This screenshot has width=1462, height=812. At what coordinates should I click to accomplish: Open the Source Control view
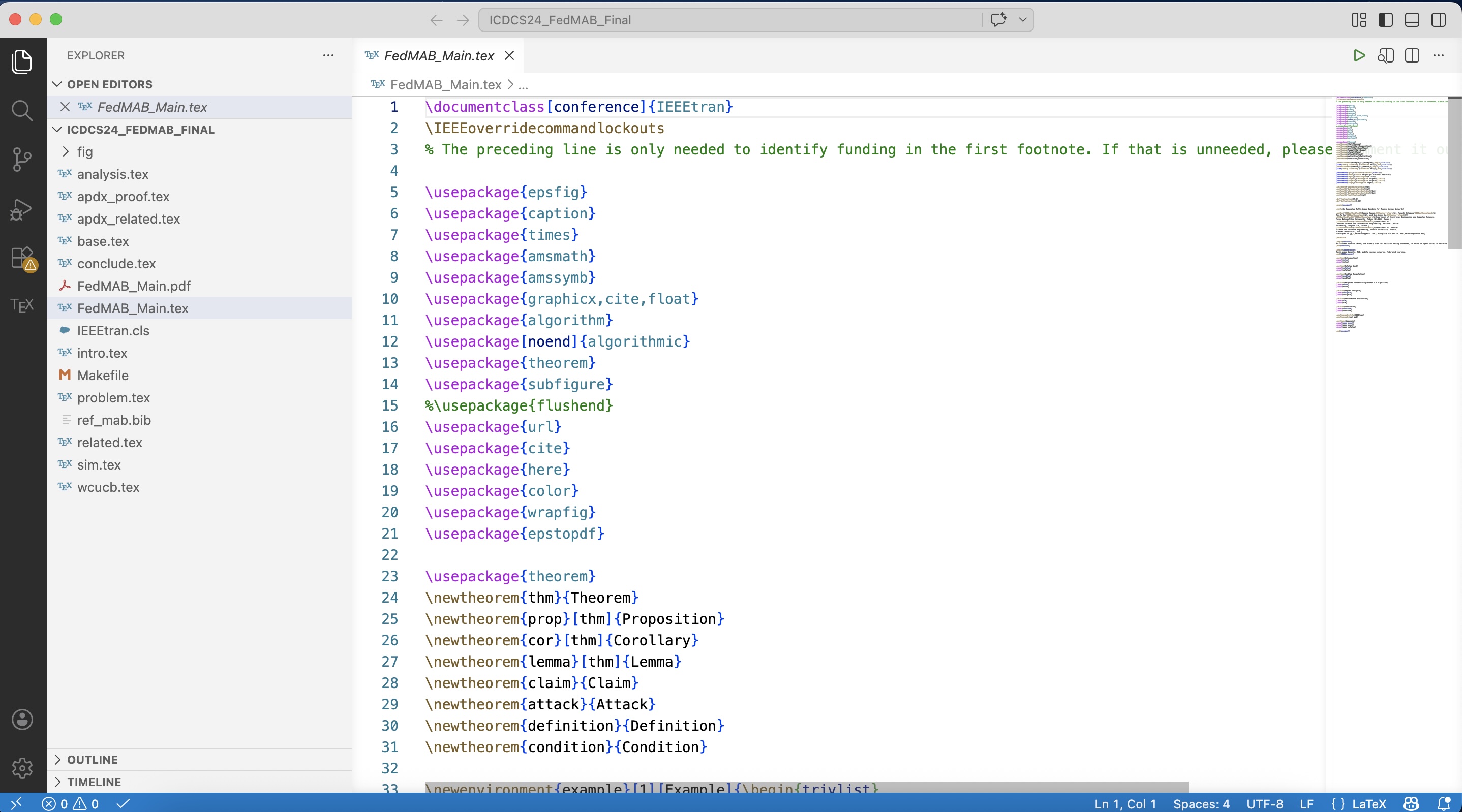(x=22, y=160)
